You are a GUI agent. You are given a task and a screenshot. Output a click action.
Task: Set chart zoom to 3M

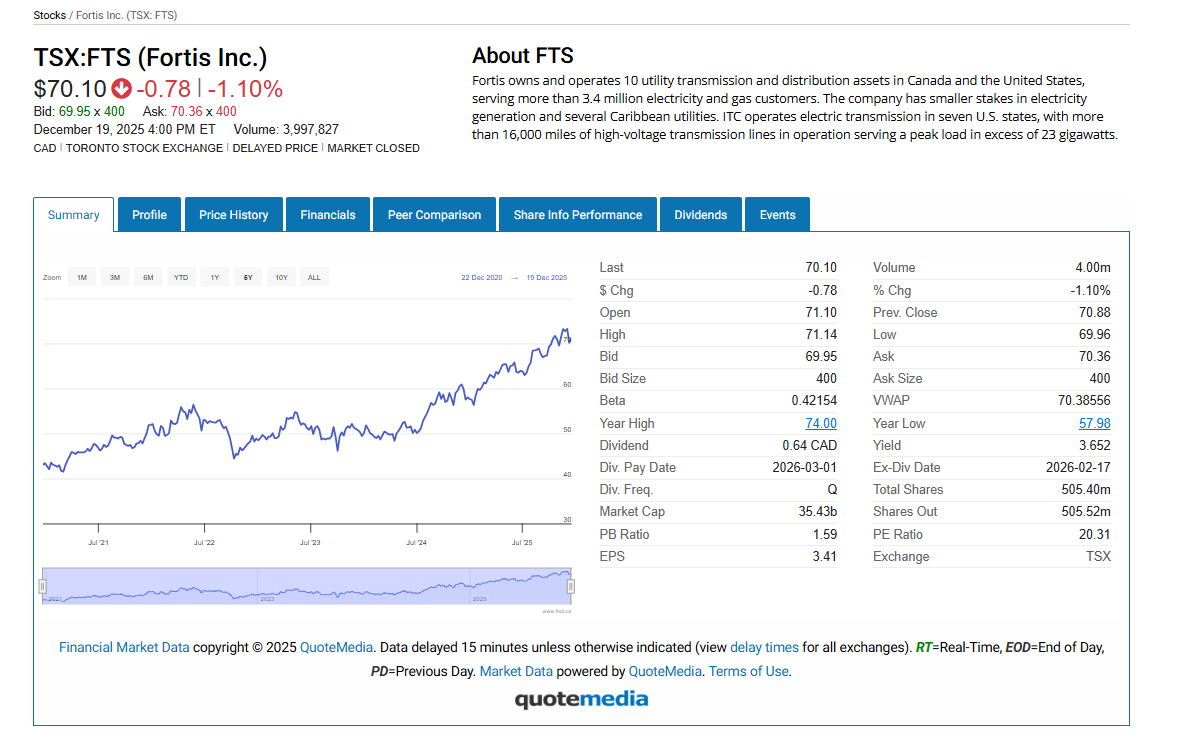114,277
